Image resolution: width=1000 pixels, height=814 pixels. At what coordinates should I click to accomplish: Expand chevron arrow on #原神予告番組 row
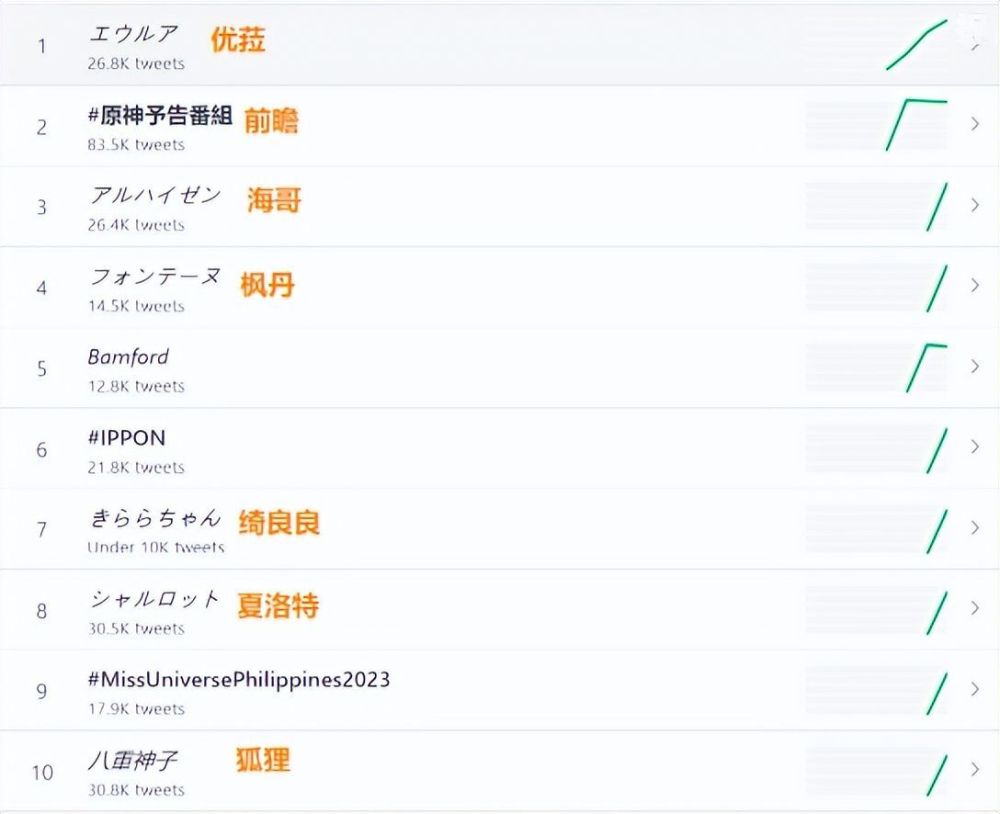click(975, 125)
